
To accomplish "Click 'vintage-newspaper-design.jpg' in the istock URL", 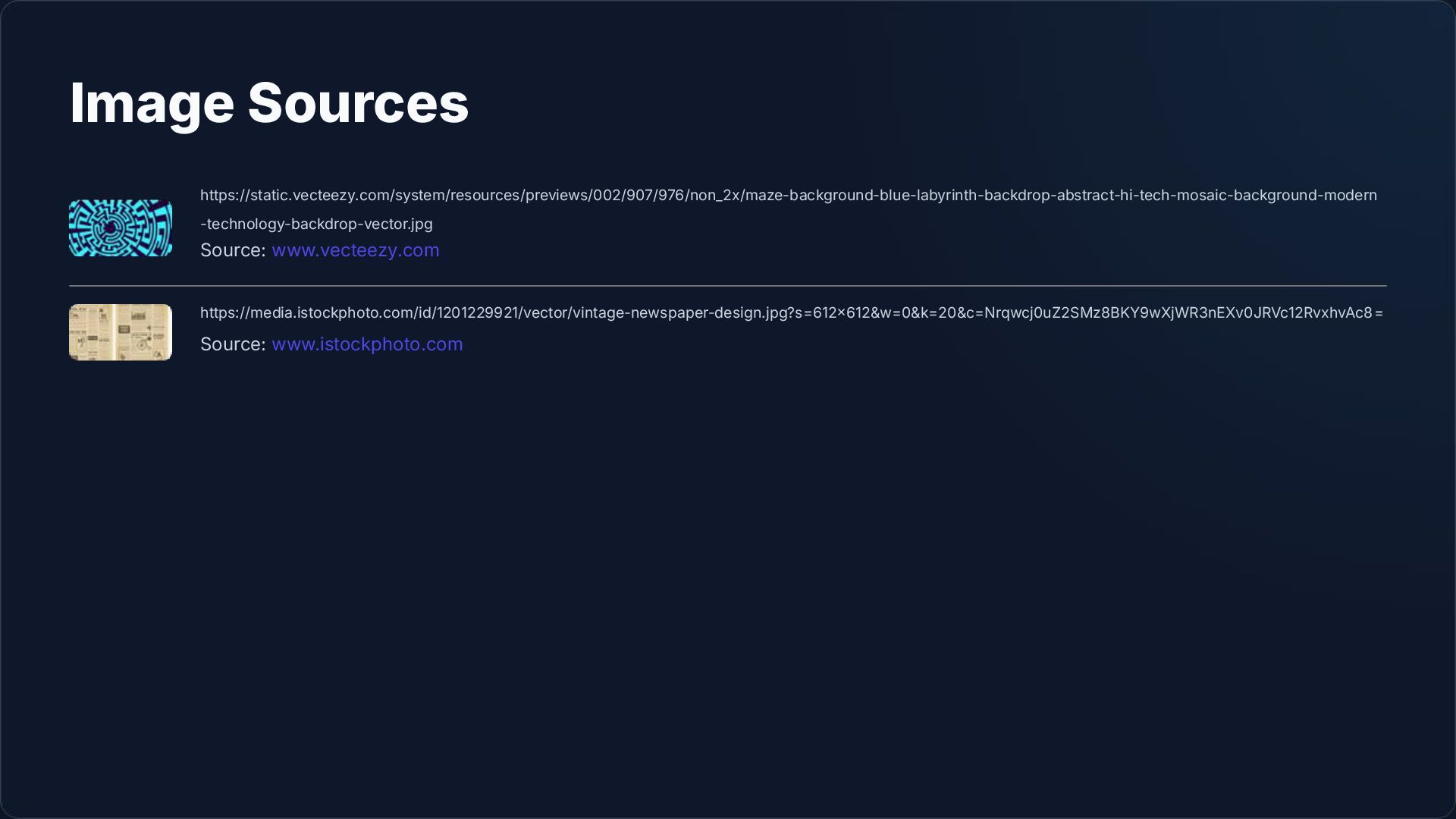I will pos(680,312).
